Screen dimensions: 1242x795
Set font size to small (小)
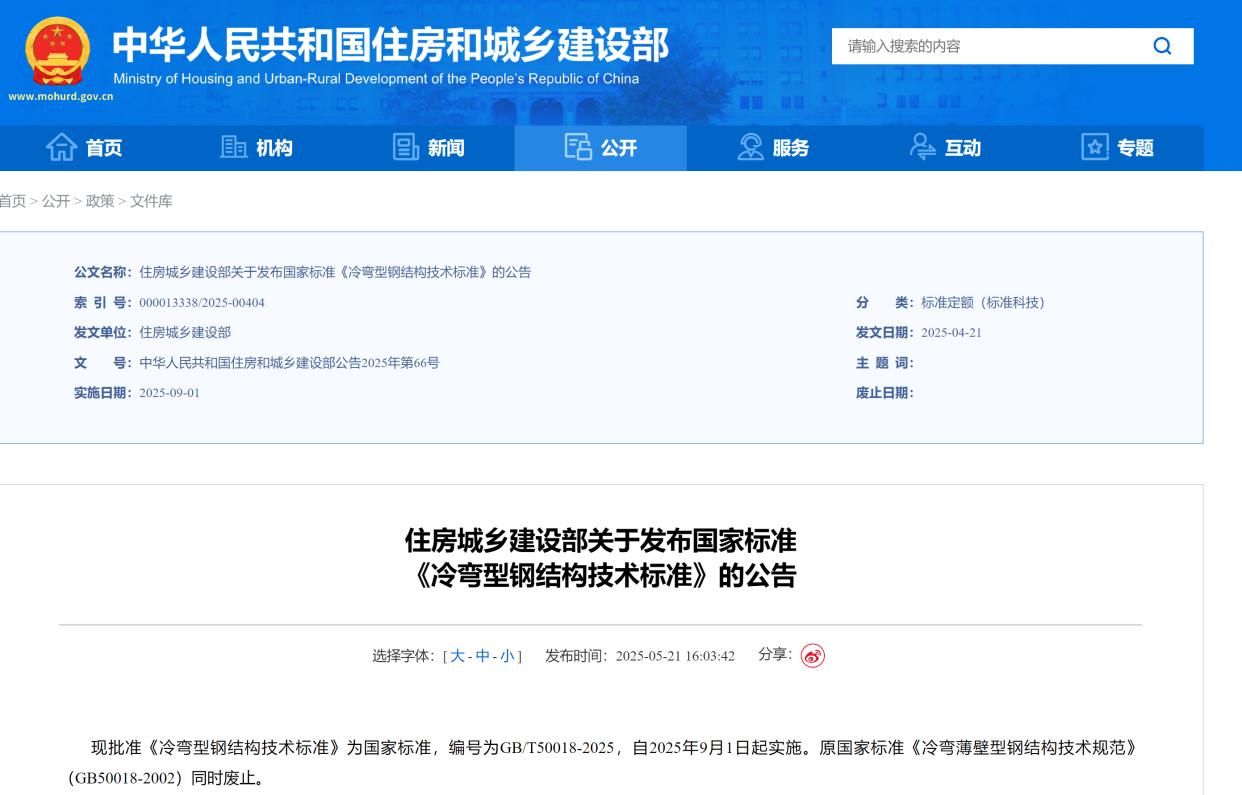507,656
